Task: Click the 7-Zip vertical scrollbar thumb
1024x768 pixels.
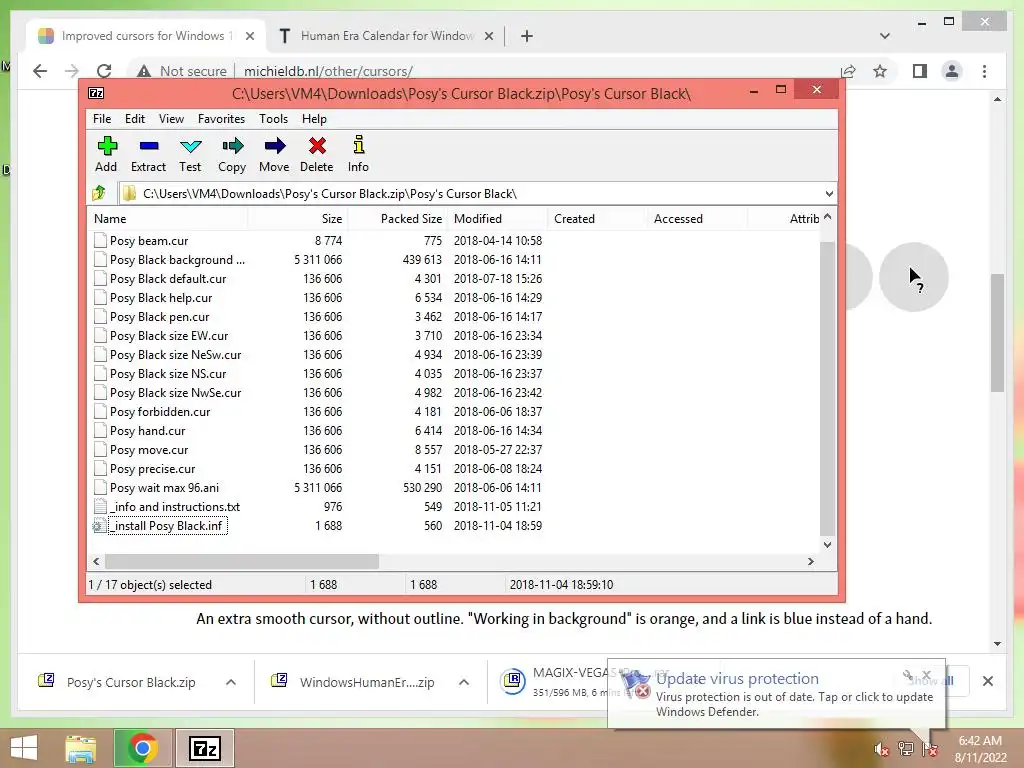Action: pos(827,389)
